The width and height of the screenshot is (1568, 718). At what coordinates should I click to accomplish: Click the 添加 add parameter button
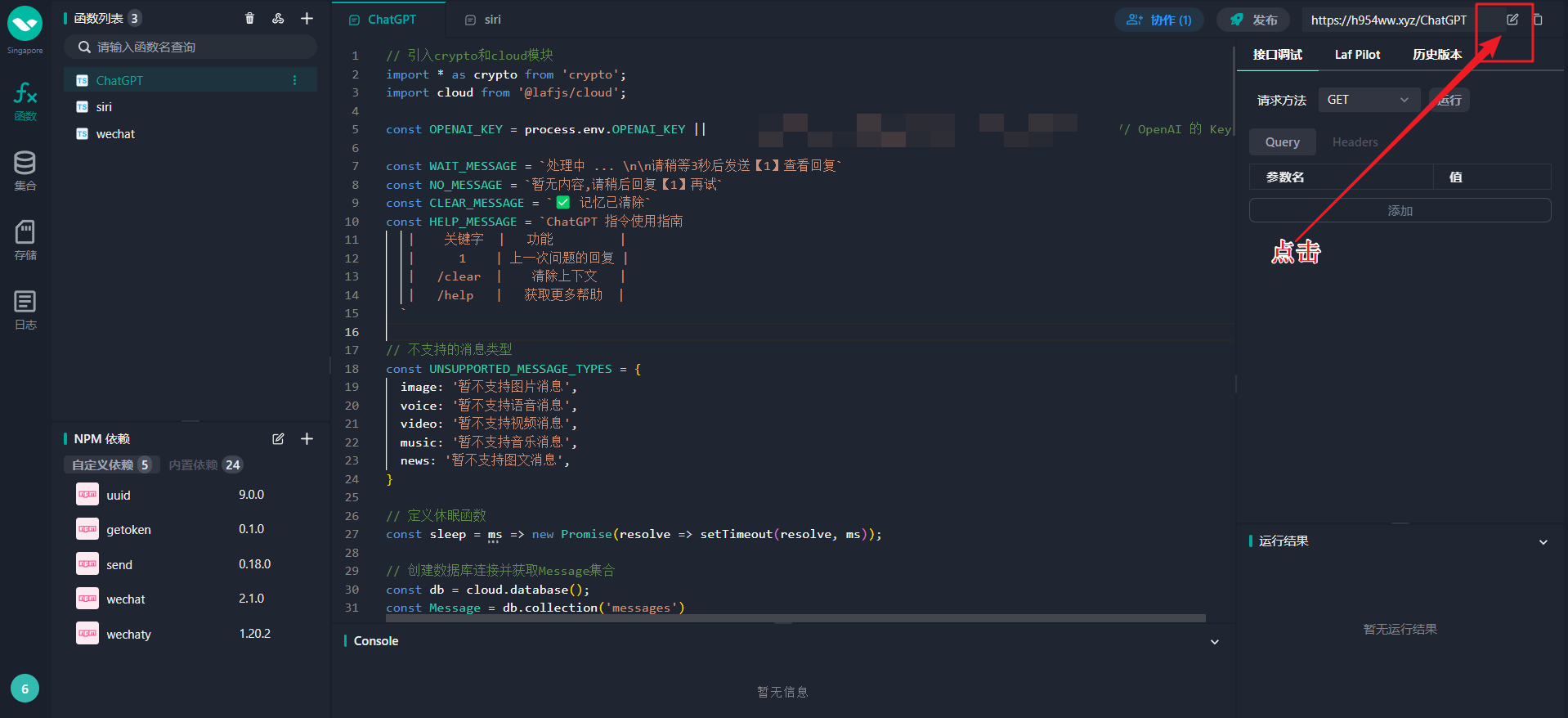[x=1400, y=210]
